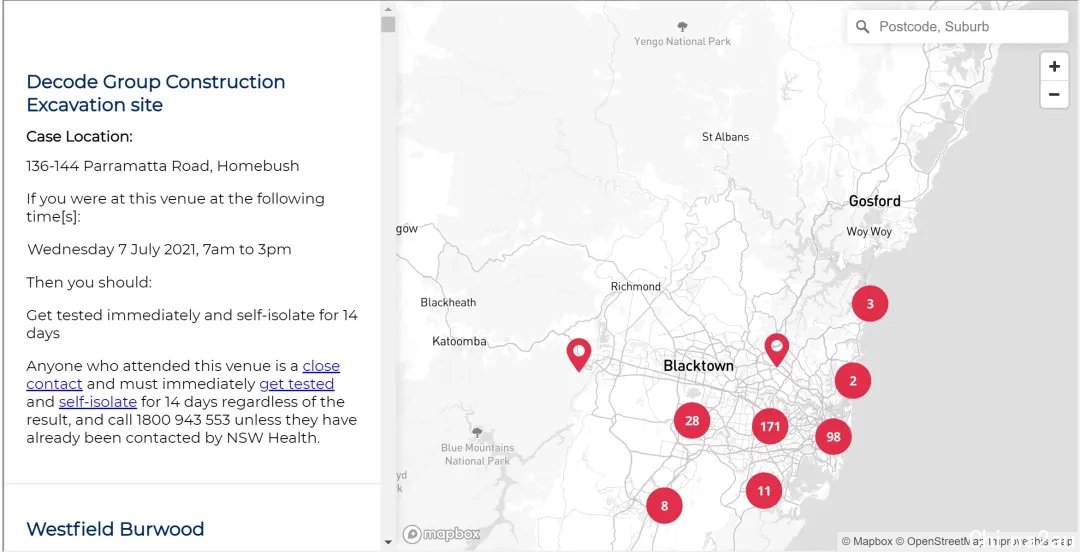The width and height of the screenshot is (1080, 552).
Task: Click the search magnifier icon
Action: pos(863,27)
